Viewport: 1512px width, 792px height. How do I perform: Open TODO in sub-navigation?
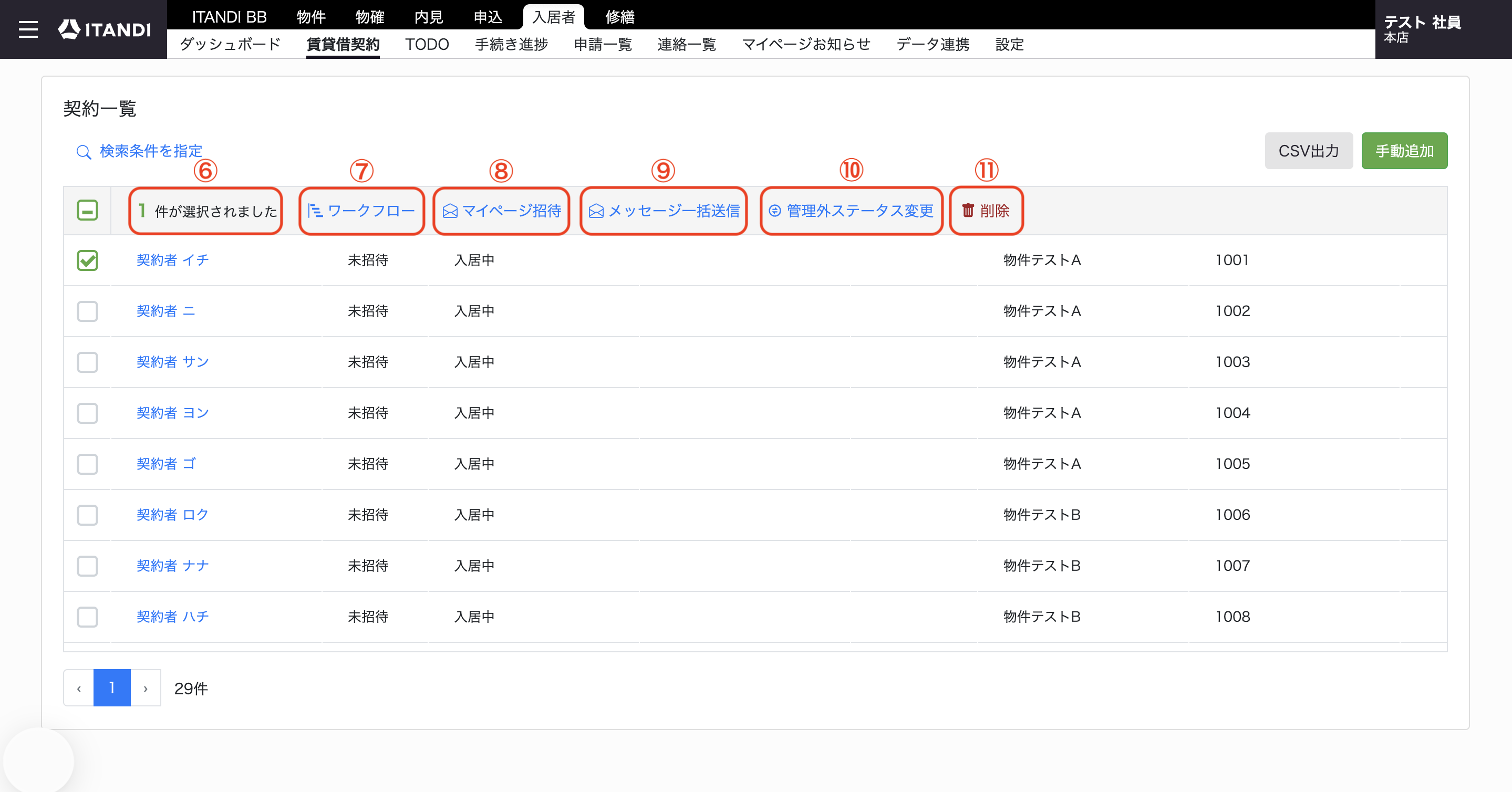427,44
